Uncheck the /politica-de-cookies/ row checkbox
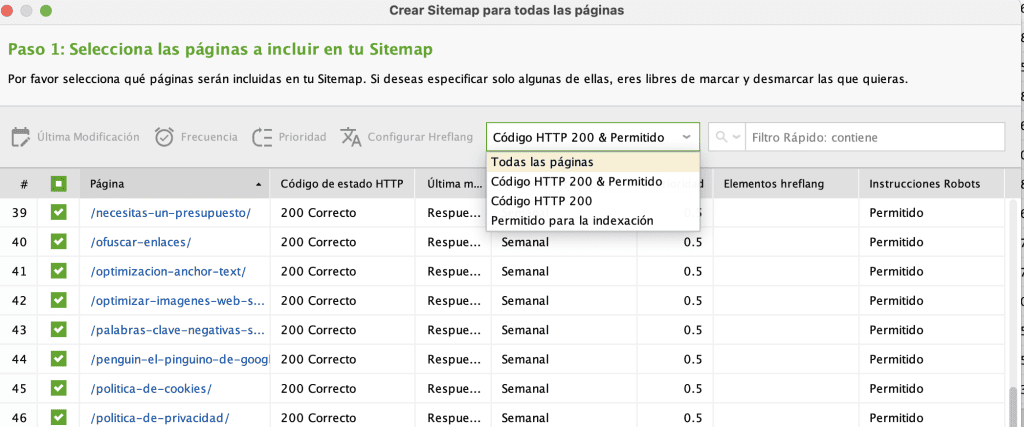This screenshot has width=1024, height=427. (x=59, y=388)
